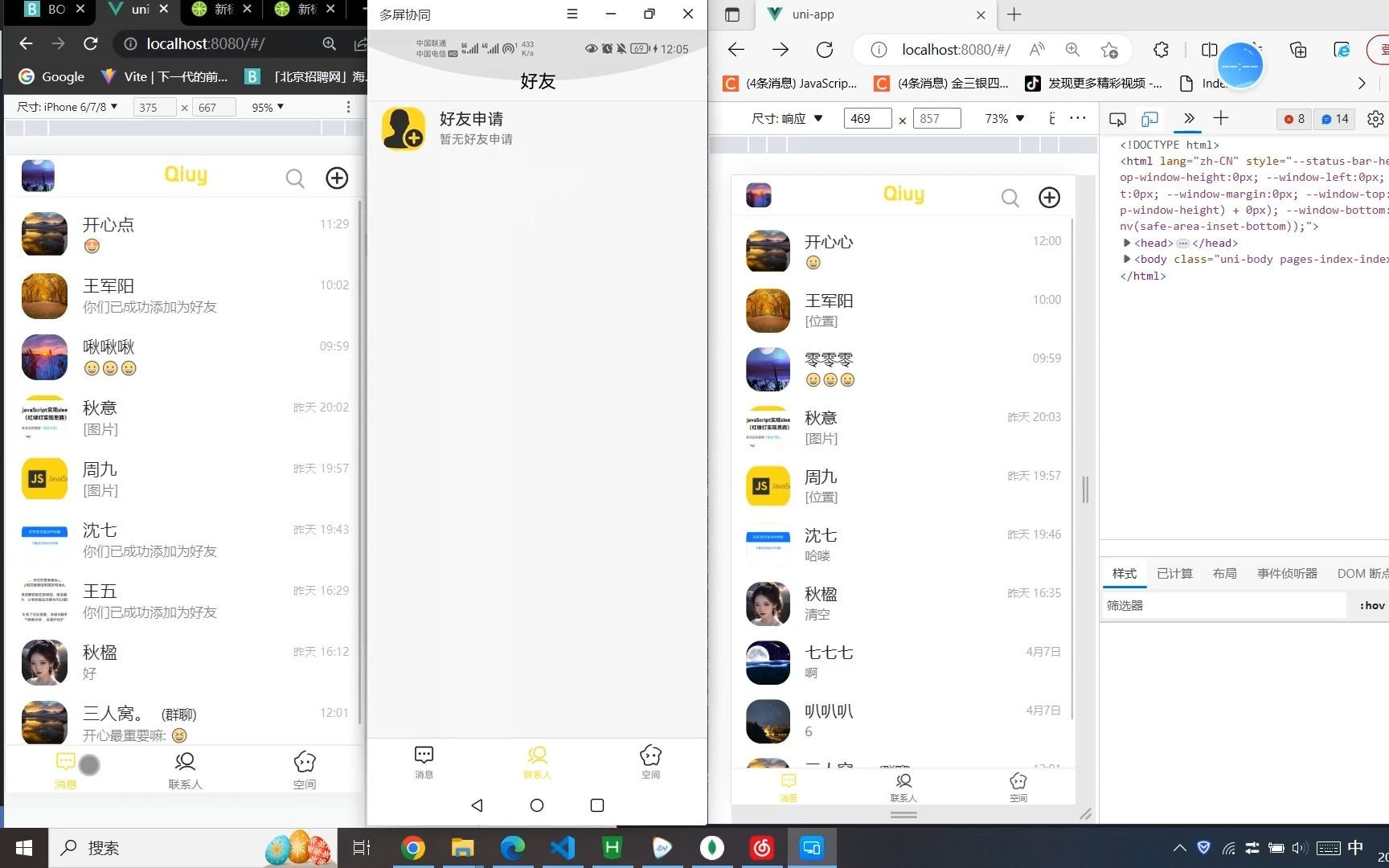Open the iPhone 6/7/8 device size dropdown
This screenshot has height=868, width=1389.
pyautogui.click(x=68, y=107)
